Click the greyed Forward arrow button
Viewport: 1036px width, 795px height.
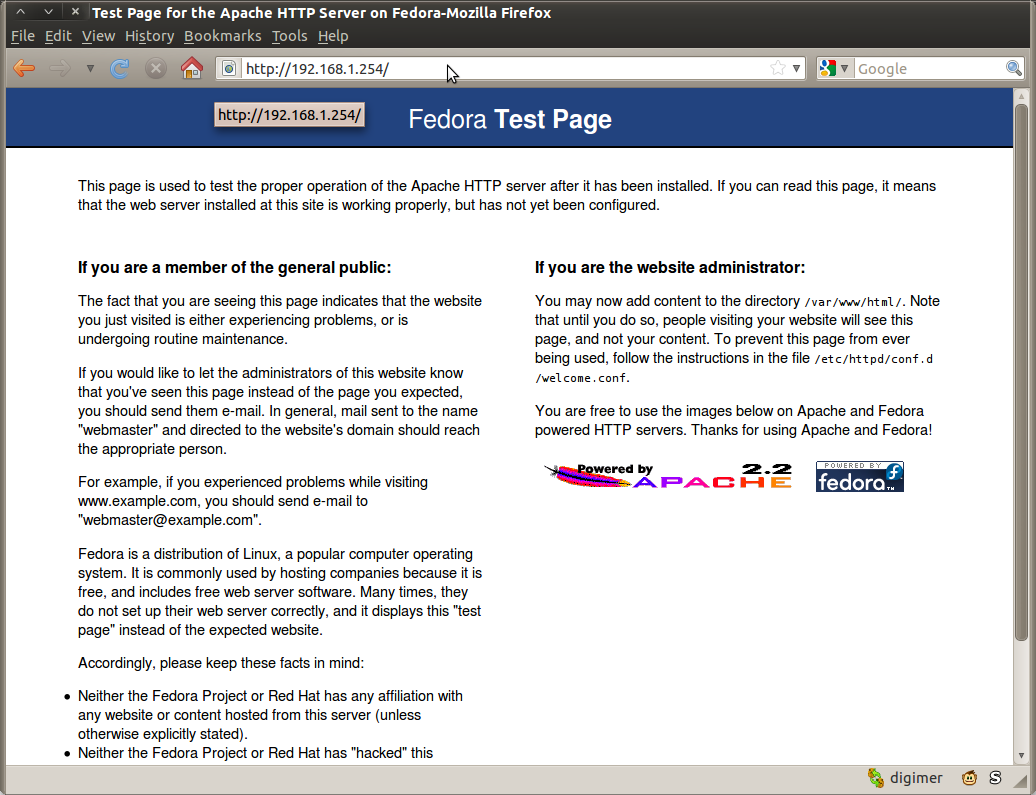(60, 68)
